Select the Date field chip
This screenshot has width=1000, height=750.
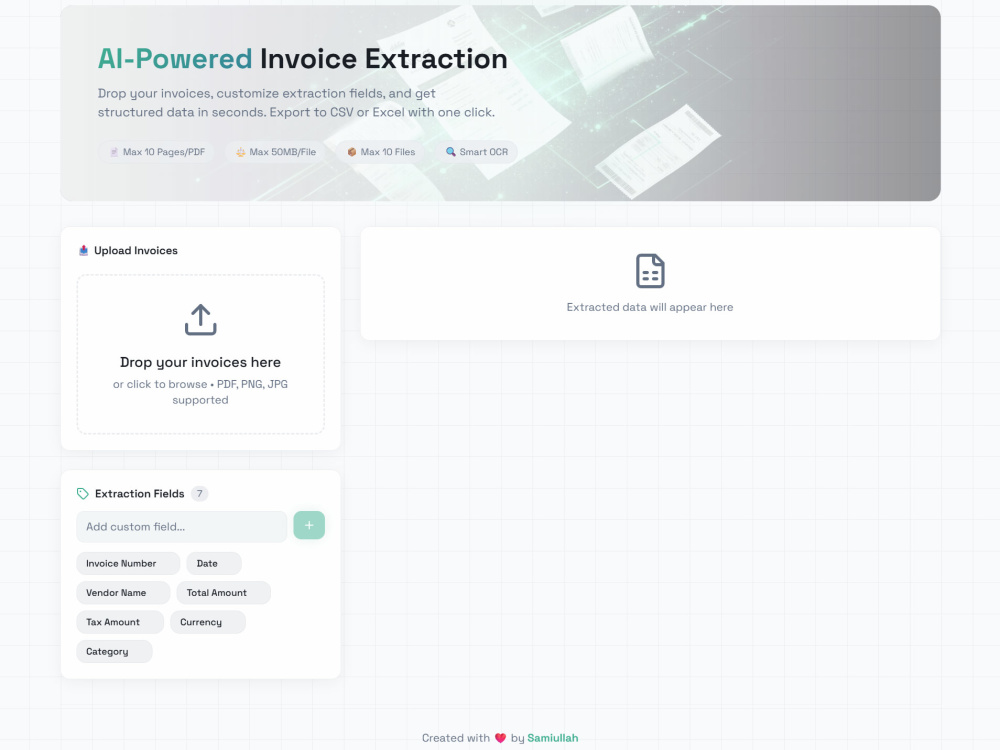pos(214,564)
